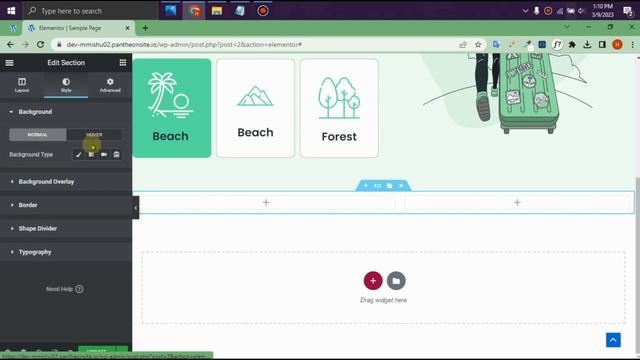Screen dimensions: 640x360
Task: Share this page icon in address bar
Action: [463, 44]
